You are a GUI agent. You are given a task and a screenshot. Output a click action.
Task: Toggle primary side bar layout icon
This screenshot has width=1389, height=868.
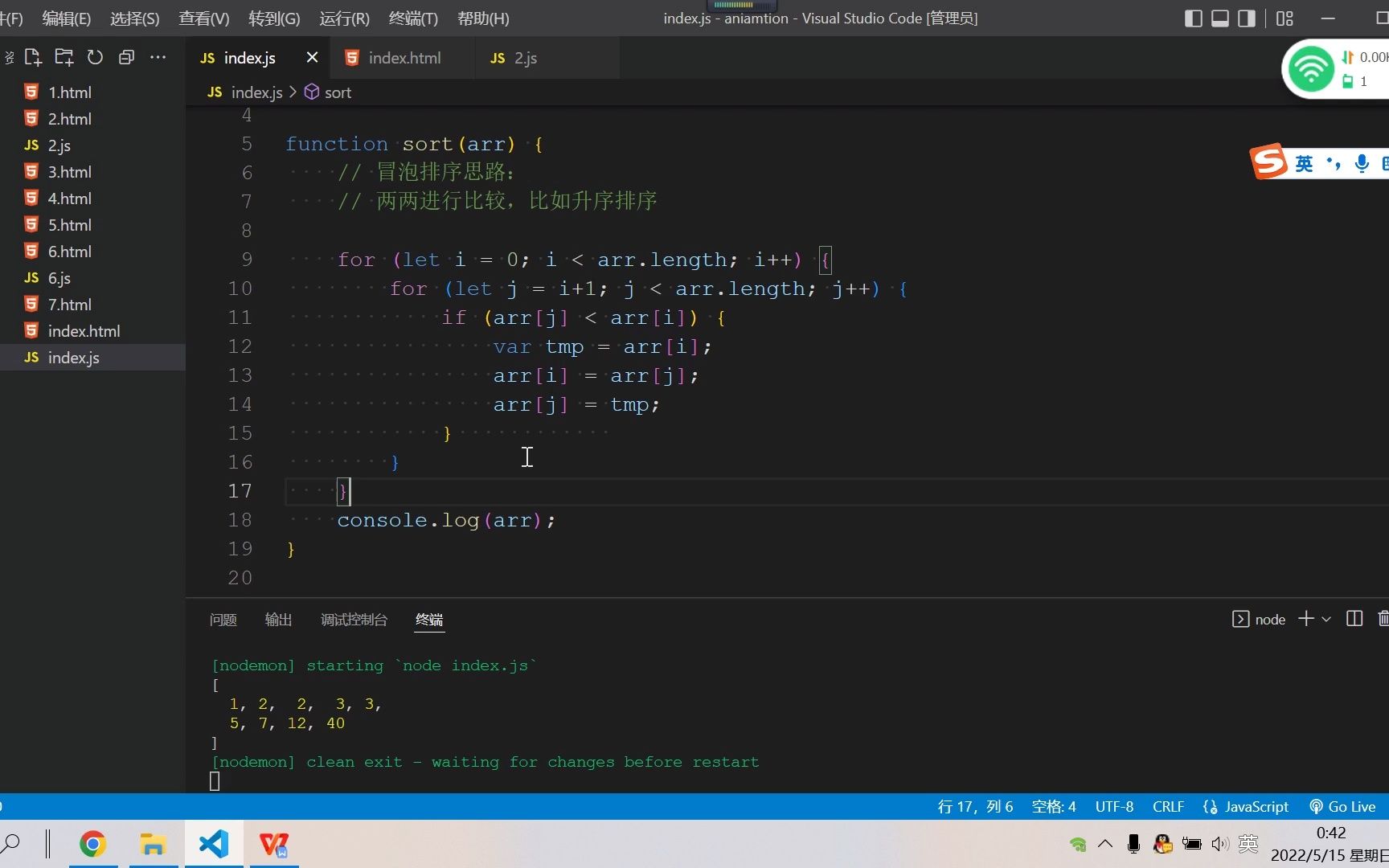(x=1194, y=18)
